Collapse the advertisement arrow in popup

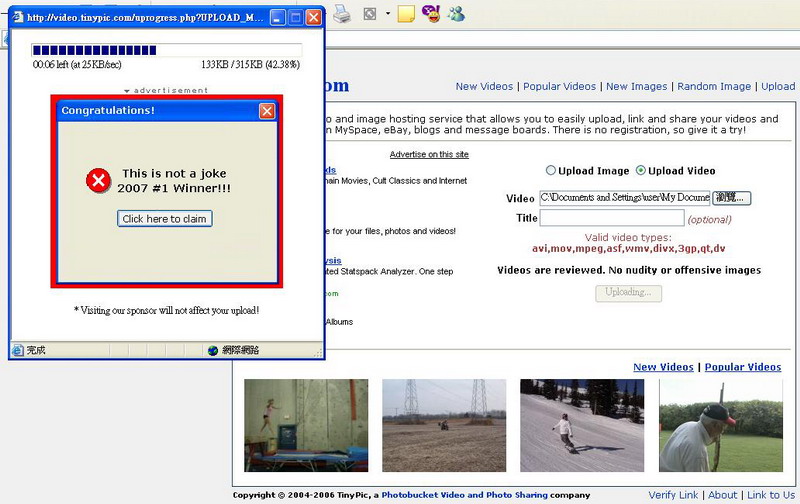128,91
